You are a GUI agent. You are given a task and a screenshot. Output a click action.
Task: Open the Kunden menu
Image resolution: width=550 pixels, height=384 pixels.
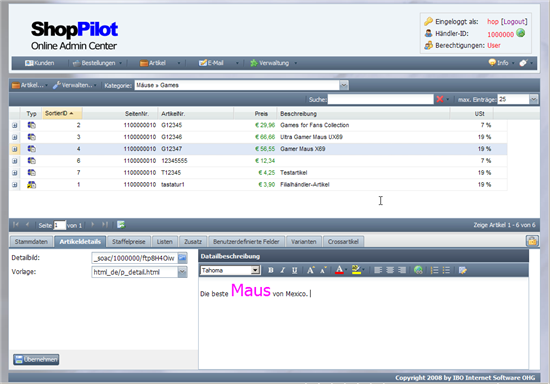(40, 63)
